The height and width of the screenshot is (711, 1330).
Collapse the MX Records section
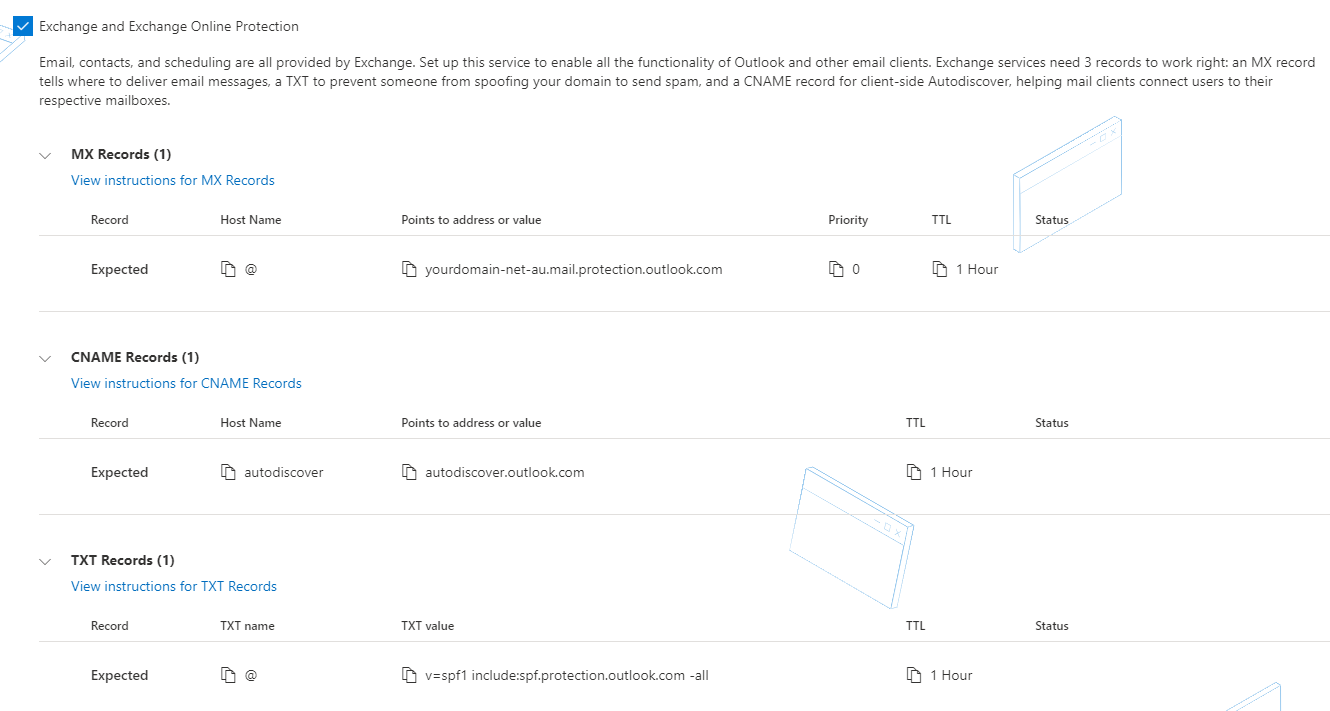[x=45, y=155]
